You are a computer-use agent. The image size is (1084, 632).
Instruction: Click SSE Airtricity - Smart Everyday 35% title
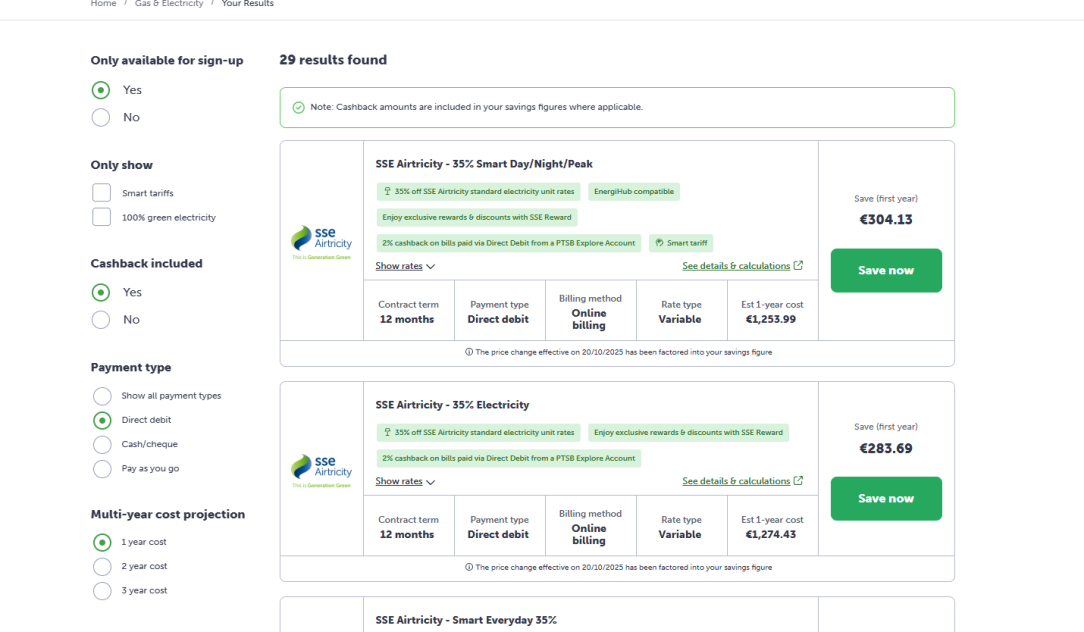click(x=466, y=620)
